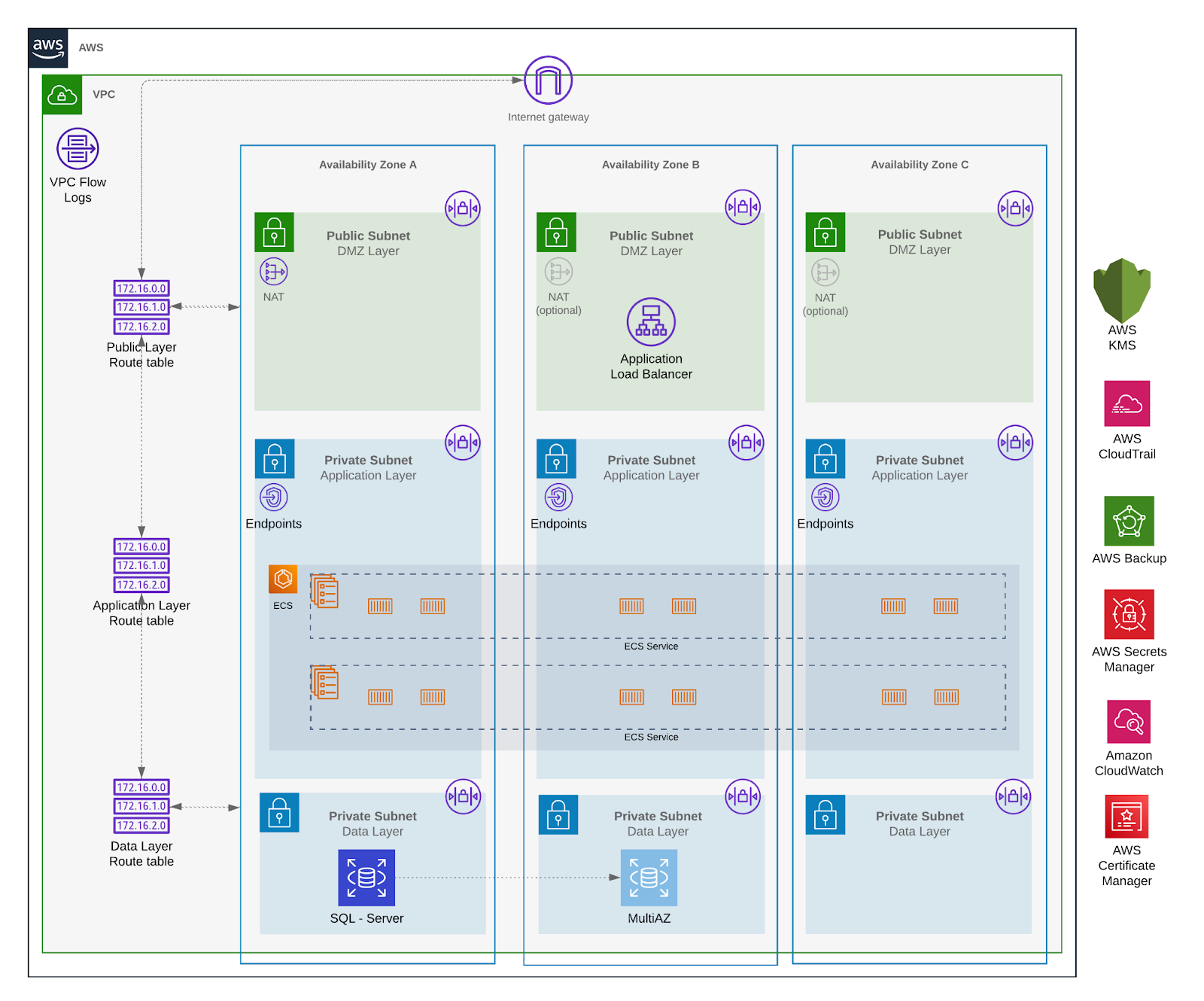
Task: Click the optional NAT icon in Zone C
Action: 825,272
